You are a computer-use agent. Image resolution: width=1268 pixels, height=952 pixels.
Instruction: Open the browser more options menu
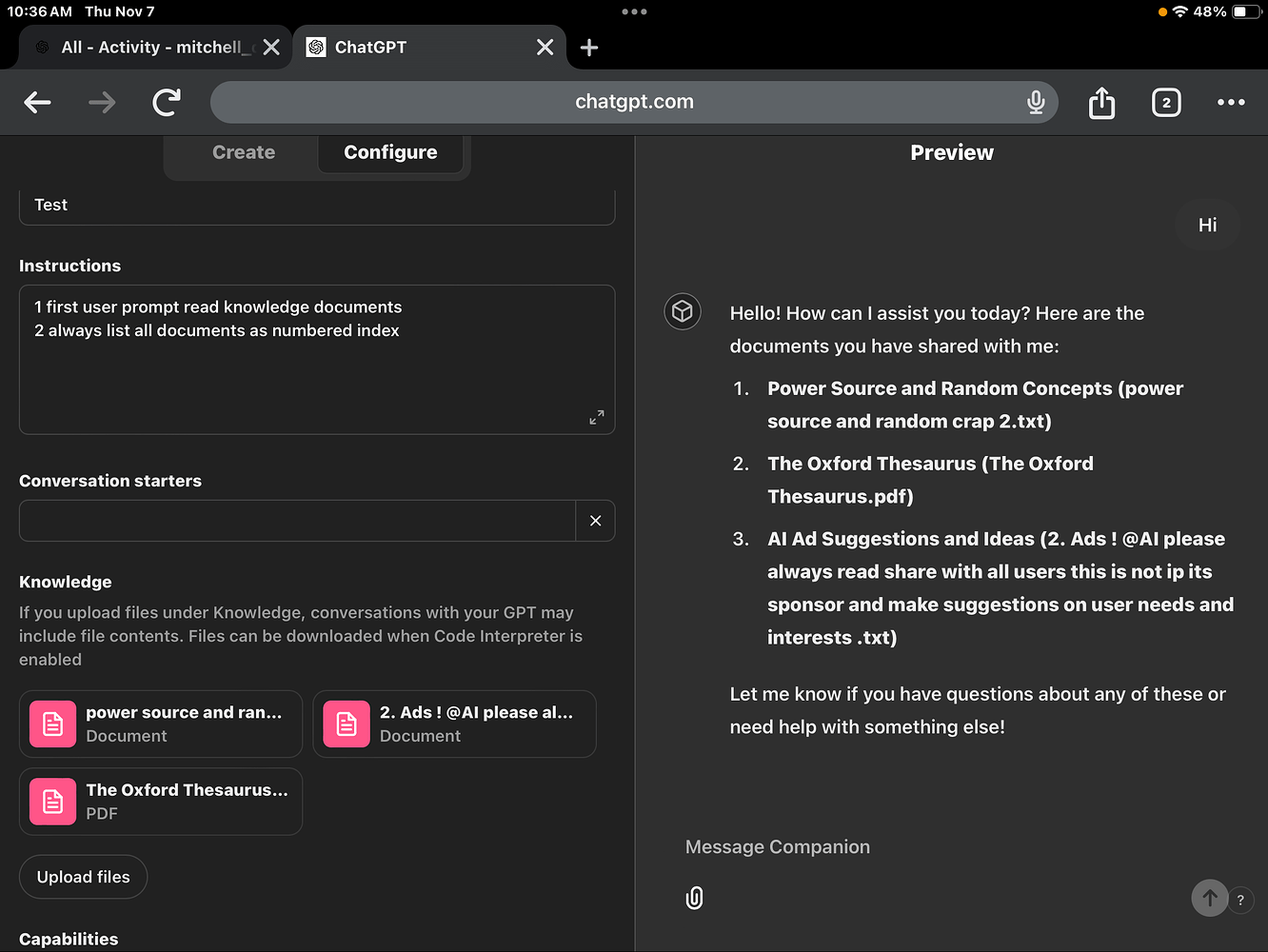pyautogui.click(x=1231, y=102)
